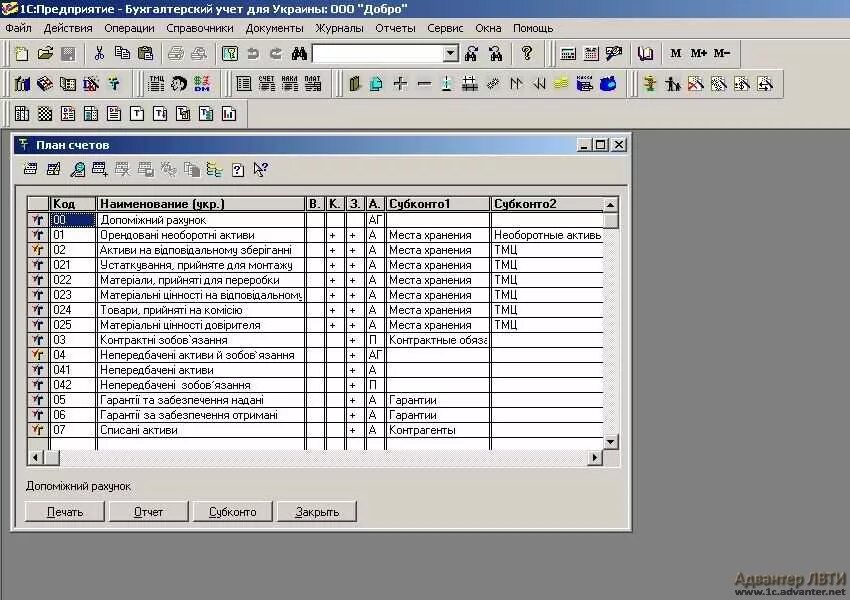Click the DM currency rates icon

click(202, 83)
